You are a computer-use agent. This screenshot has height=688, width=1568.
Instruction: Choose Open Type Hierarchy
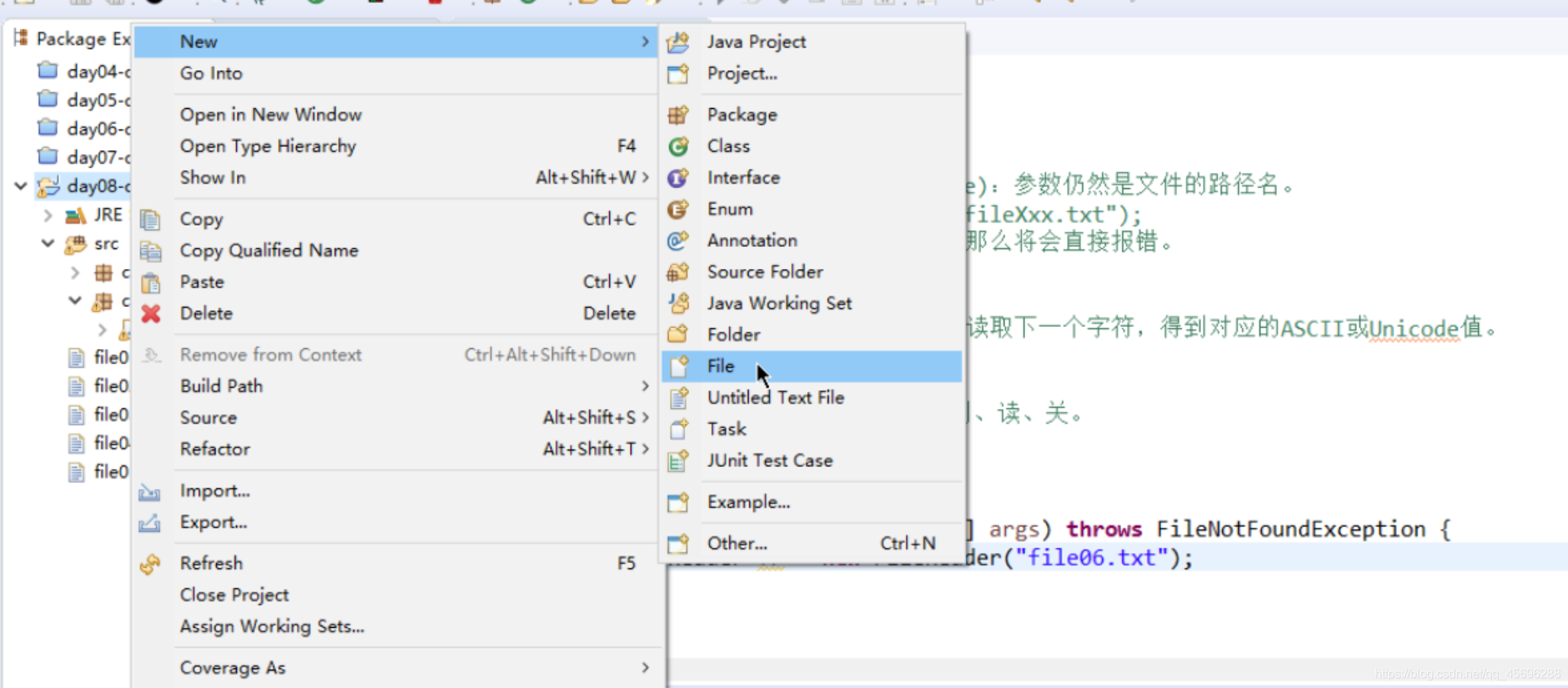(268, 146)
